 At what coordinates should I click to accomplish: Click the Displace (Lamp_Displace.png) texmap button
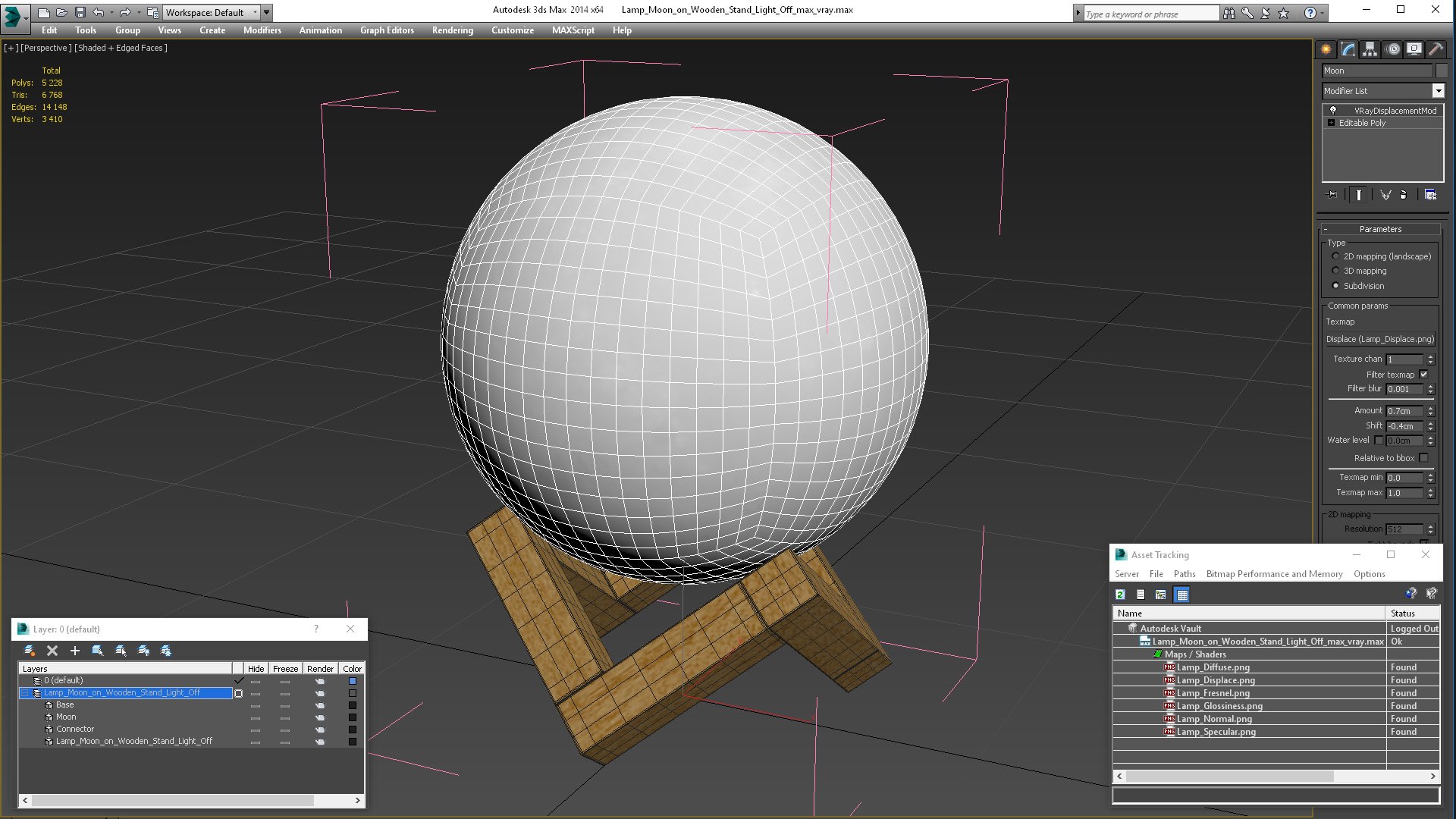[1379, 339]
